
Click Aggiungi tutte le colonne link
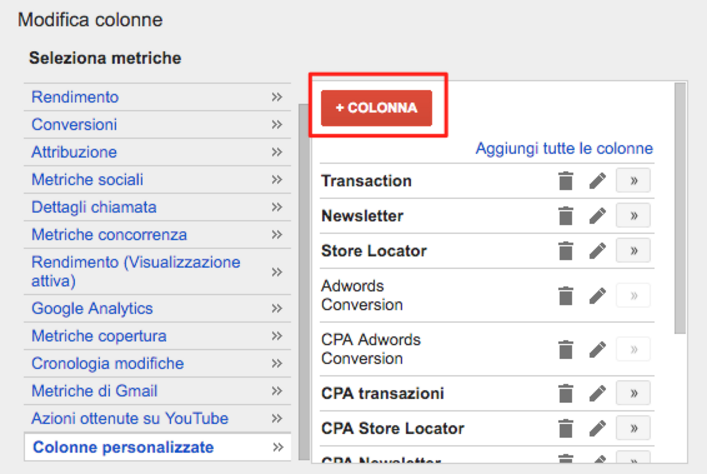click(x=564, y=148)
